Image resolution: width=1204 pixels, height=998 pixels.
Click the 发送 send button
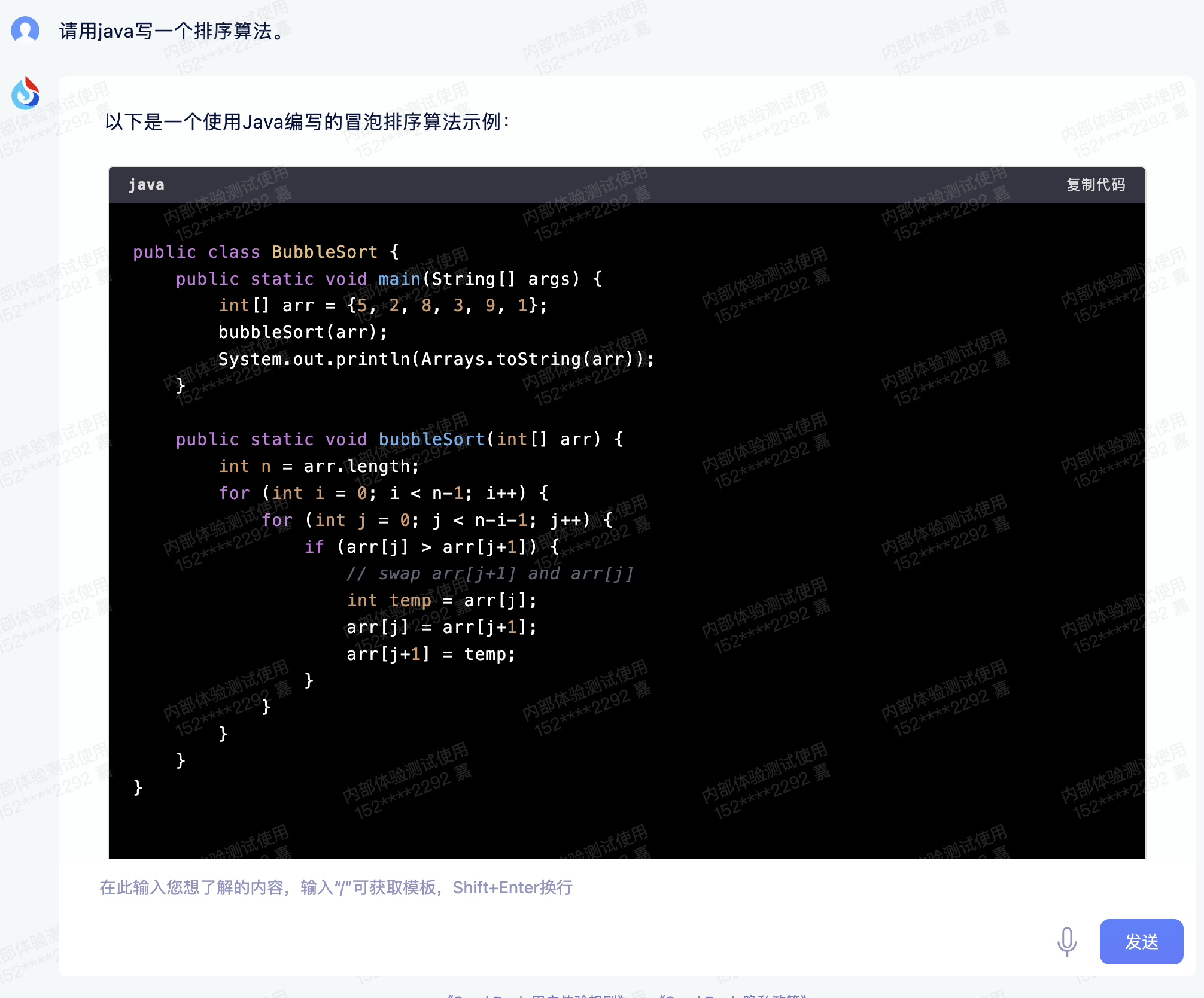[x=1141, y=942]
